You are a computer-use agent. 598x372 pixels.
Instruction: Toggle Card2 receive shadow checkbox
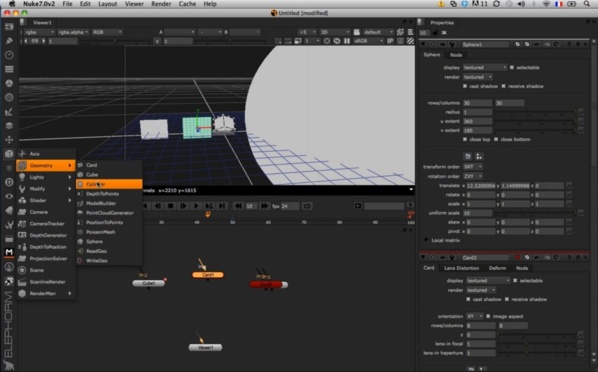pyautogui.click(x=507, y=299)
